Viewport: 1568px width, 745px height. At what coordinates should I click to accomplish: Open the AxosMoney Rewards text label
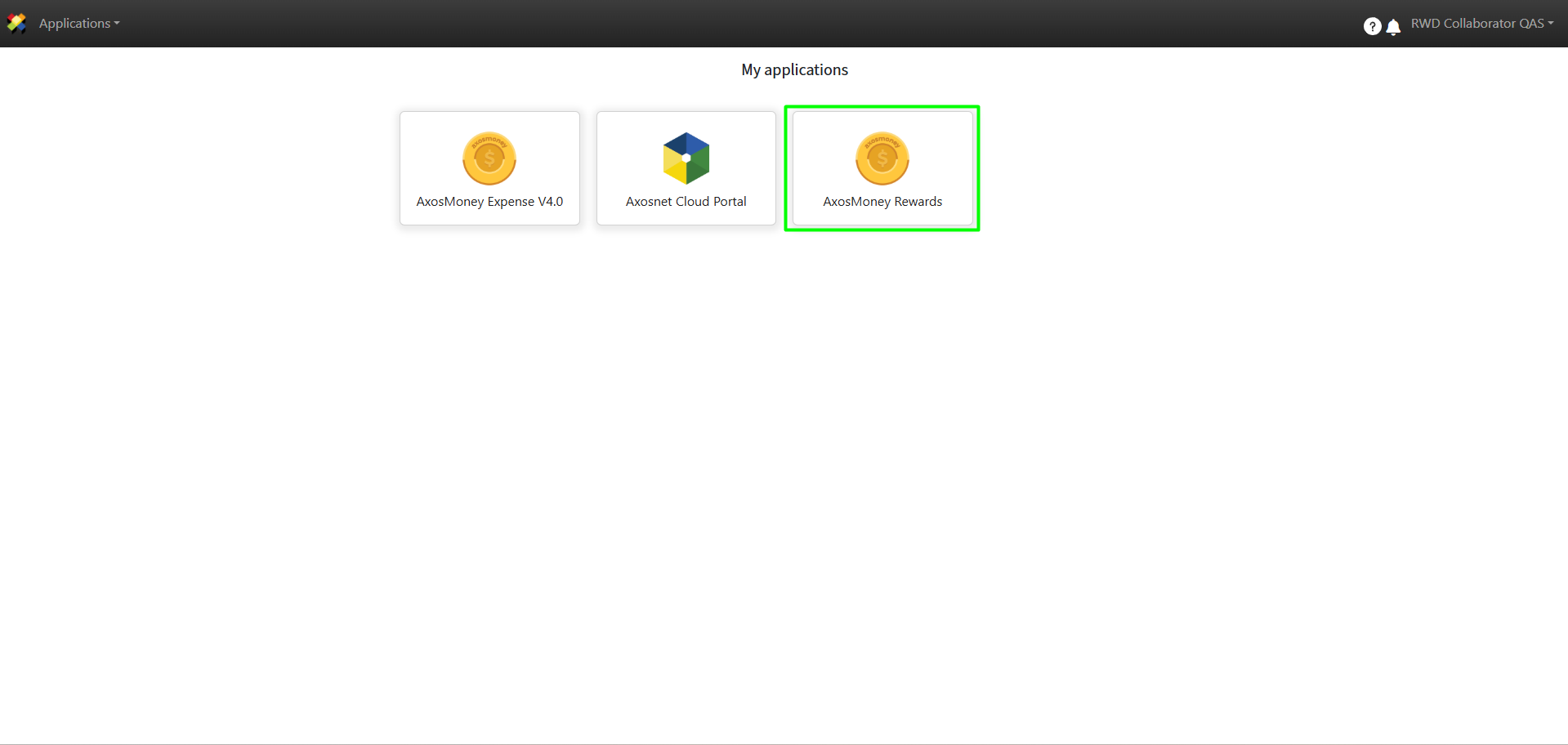[882, 202]
